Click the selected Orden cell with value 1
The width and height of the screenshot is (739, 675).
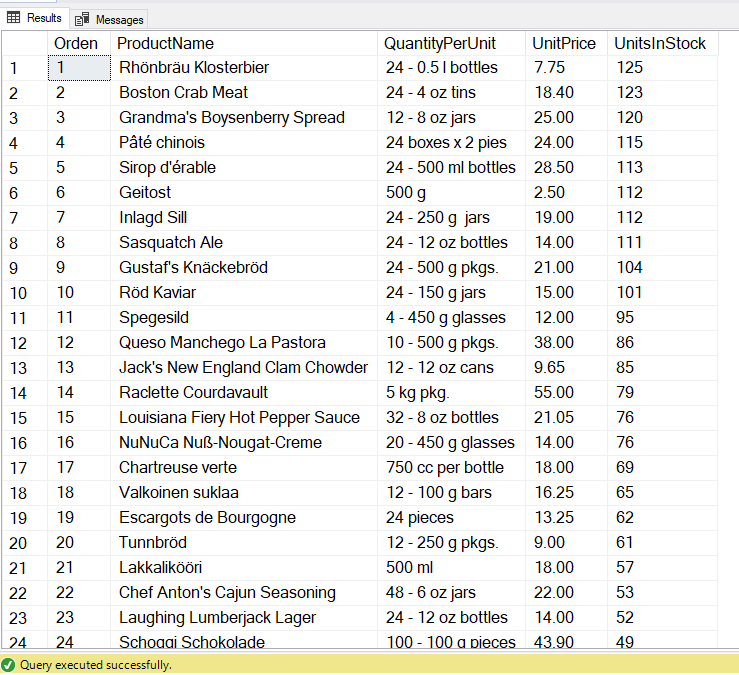[x=79, y=68]
